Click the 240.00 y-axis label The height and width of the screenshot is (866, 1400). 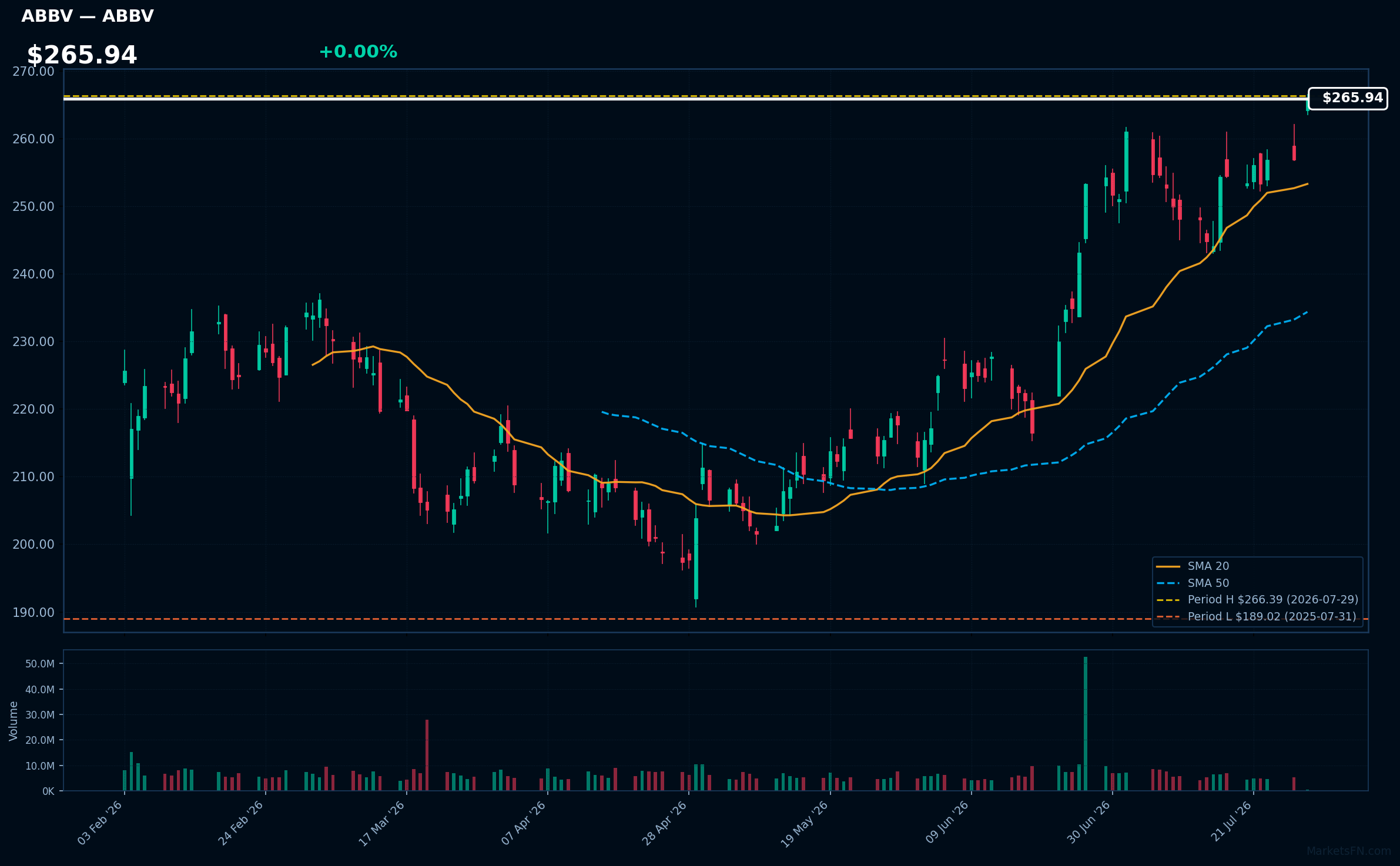tap(34, 274)
